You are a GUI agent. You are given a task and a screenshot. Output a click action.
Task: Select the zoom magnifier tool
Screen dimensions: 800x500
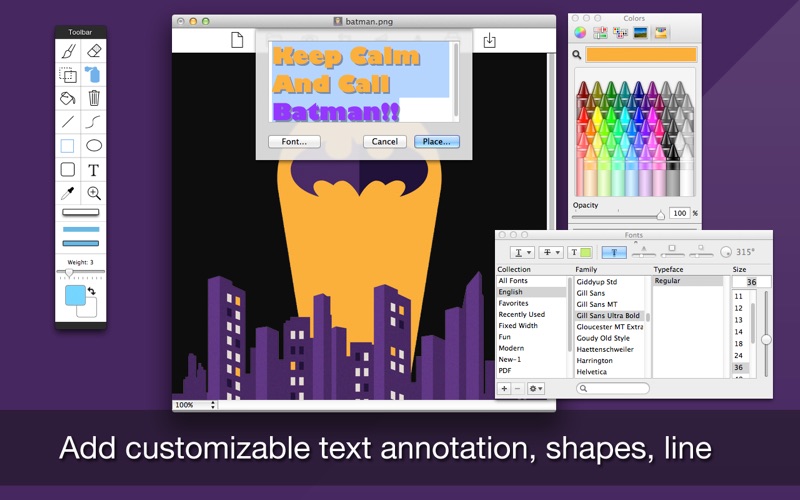click(x=94, y=193)
